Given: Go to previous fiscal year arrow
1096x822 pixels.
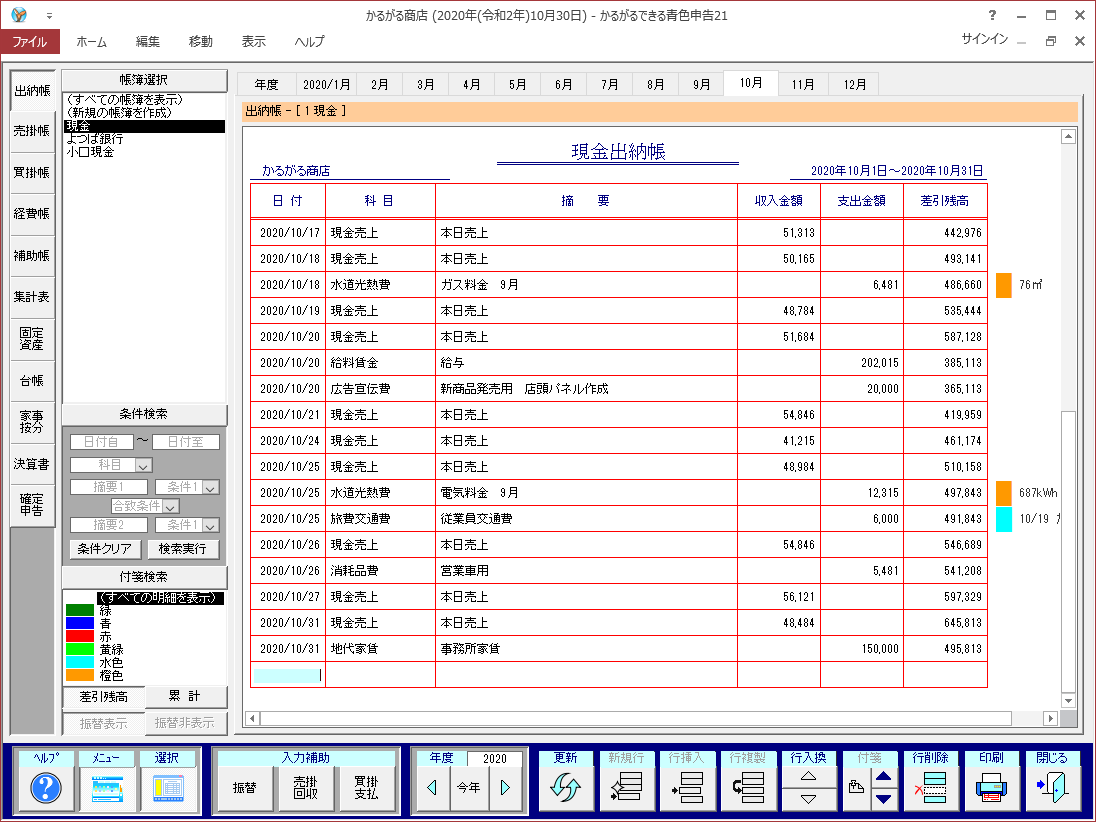Looking at the screenshot, I should (x=431, y=788).
